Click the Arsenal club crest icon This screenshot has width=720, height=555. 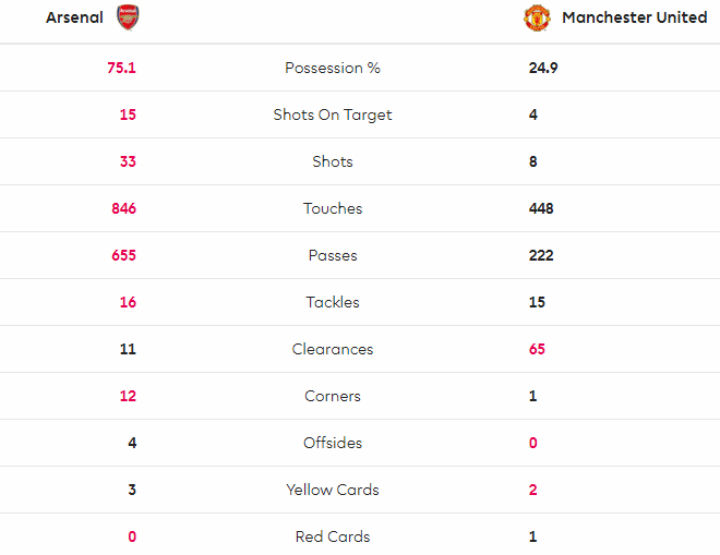pyautogui.click(x=128, y=17)
